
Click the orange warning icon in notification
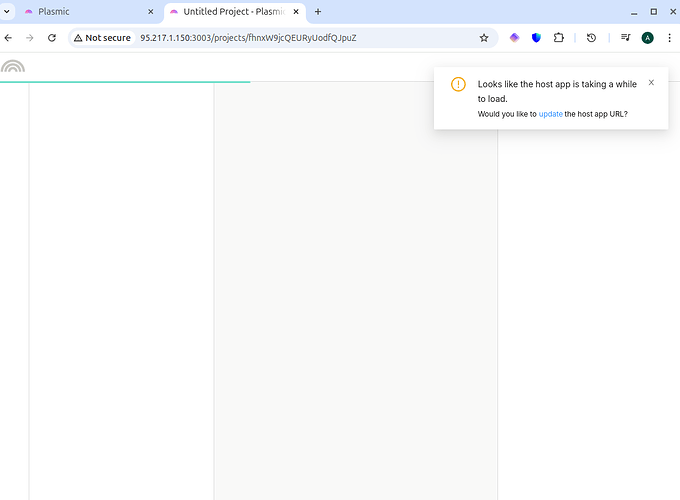pos(458,85)
